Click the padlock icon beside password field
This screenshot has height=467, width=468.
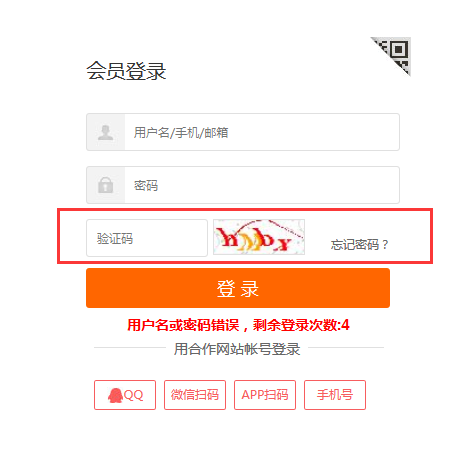(x=105, y=185)
